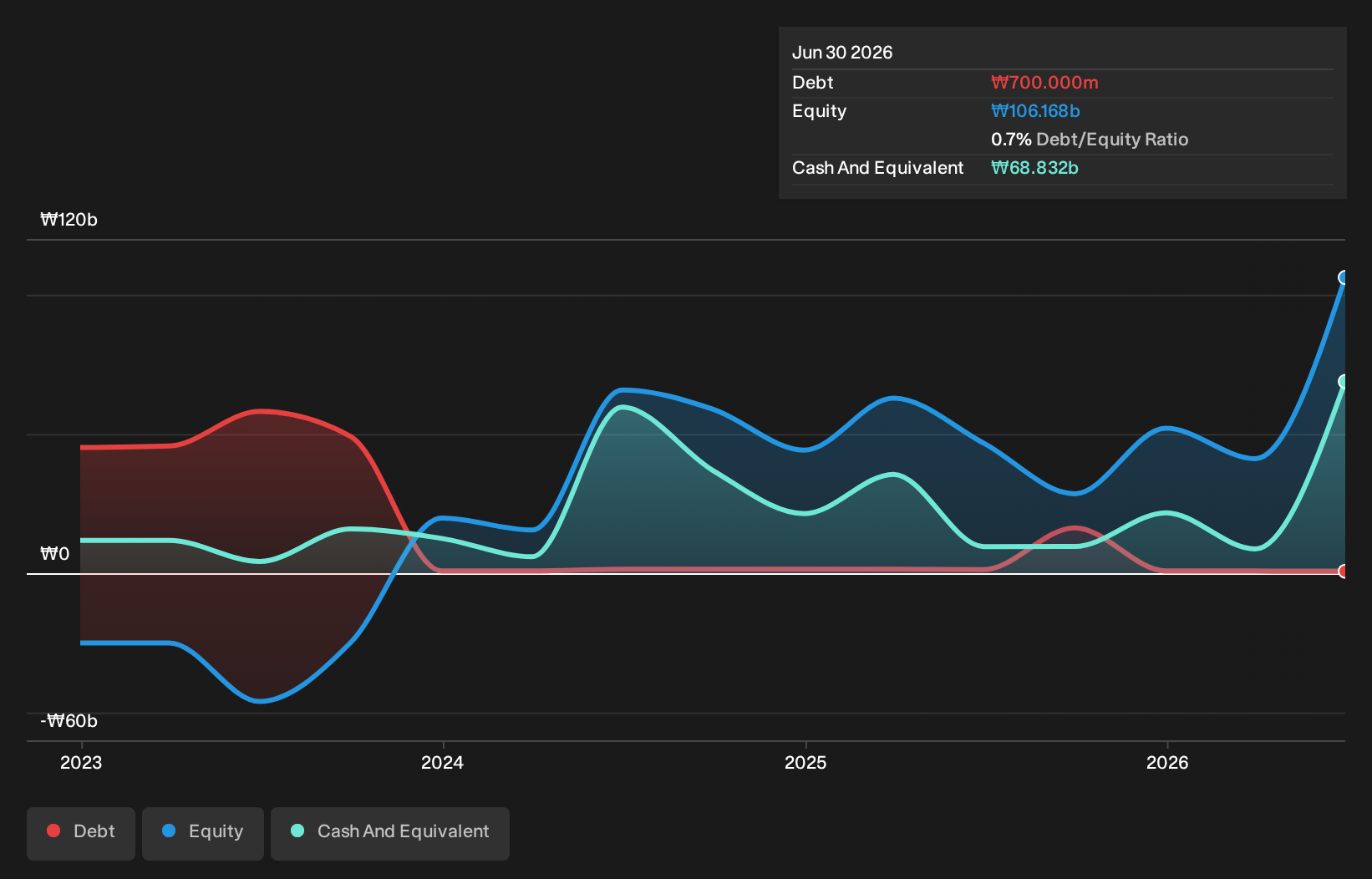The image size is (1372, 879).
Task: Click the 2025 x-axis label
Action: tap(805, 762)
